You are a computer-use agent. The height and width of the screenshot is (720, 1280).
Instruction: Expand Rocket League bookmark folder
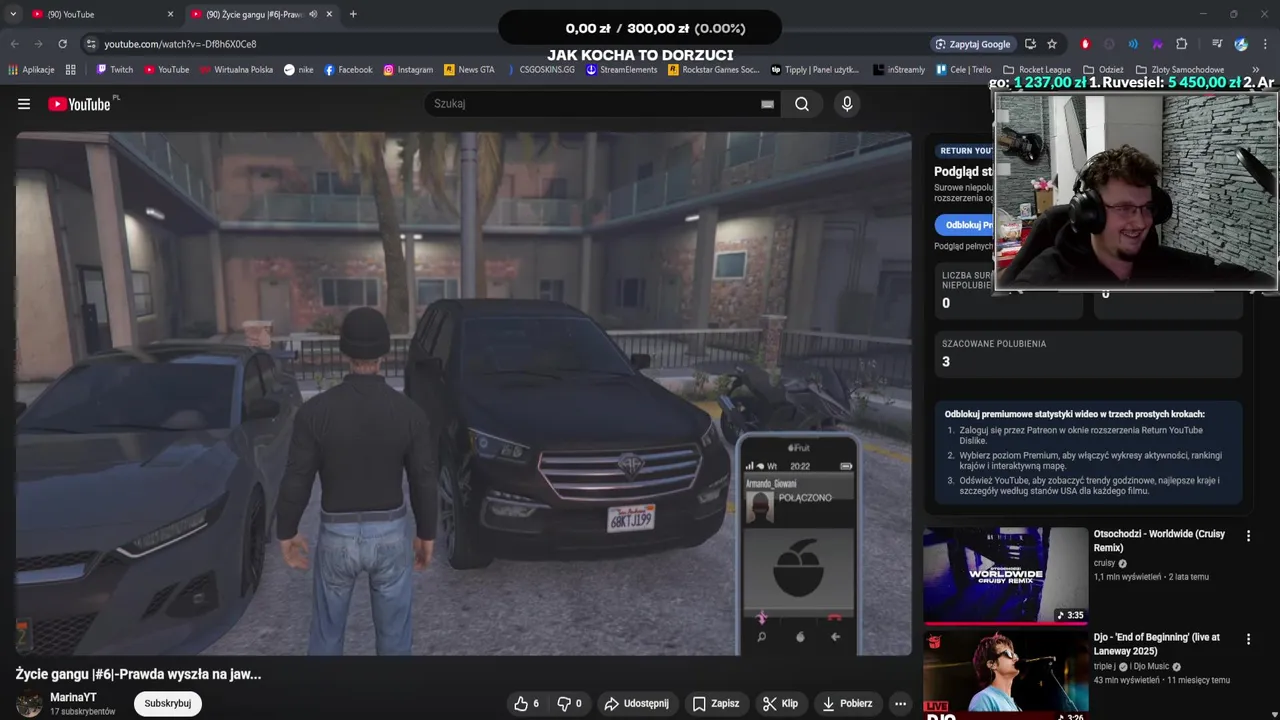pyautogui.click(x=1037, y=70)
